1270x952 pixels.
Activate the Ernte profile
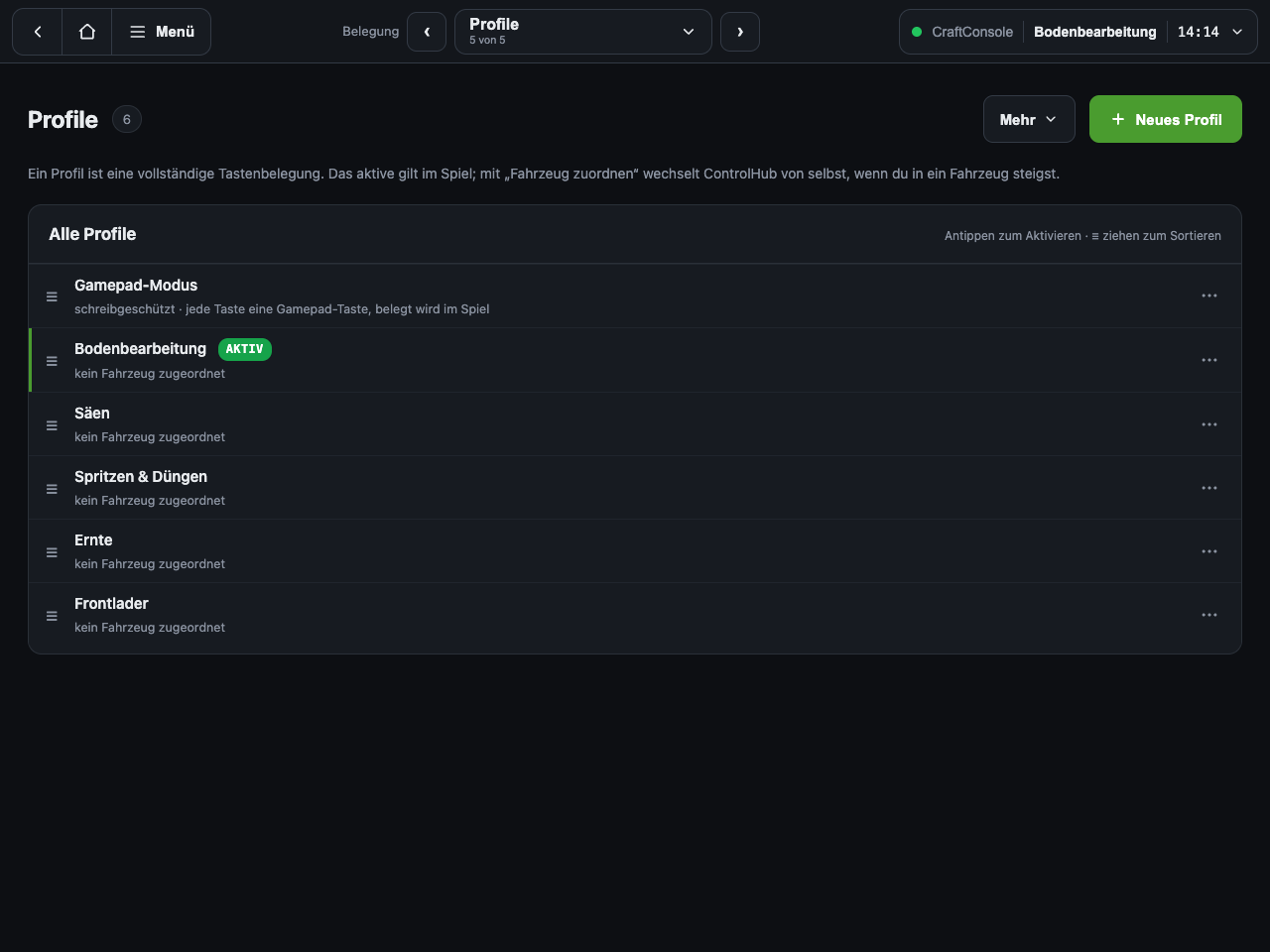coord(635,551)
